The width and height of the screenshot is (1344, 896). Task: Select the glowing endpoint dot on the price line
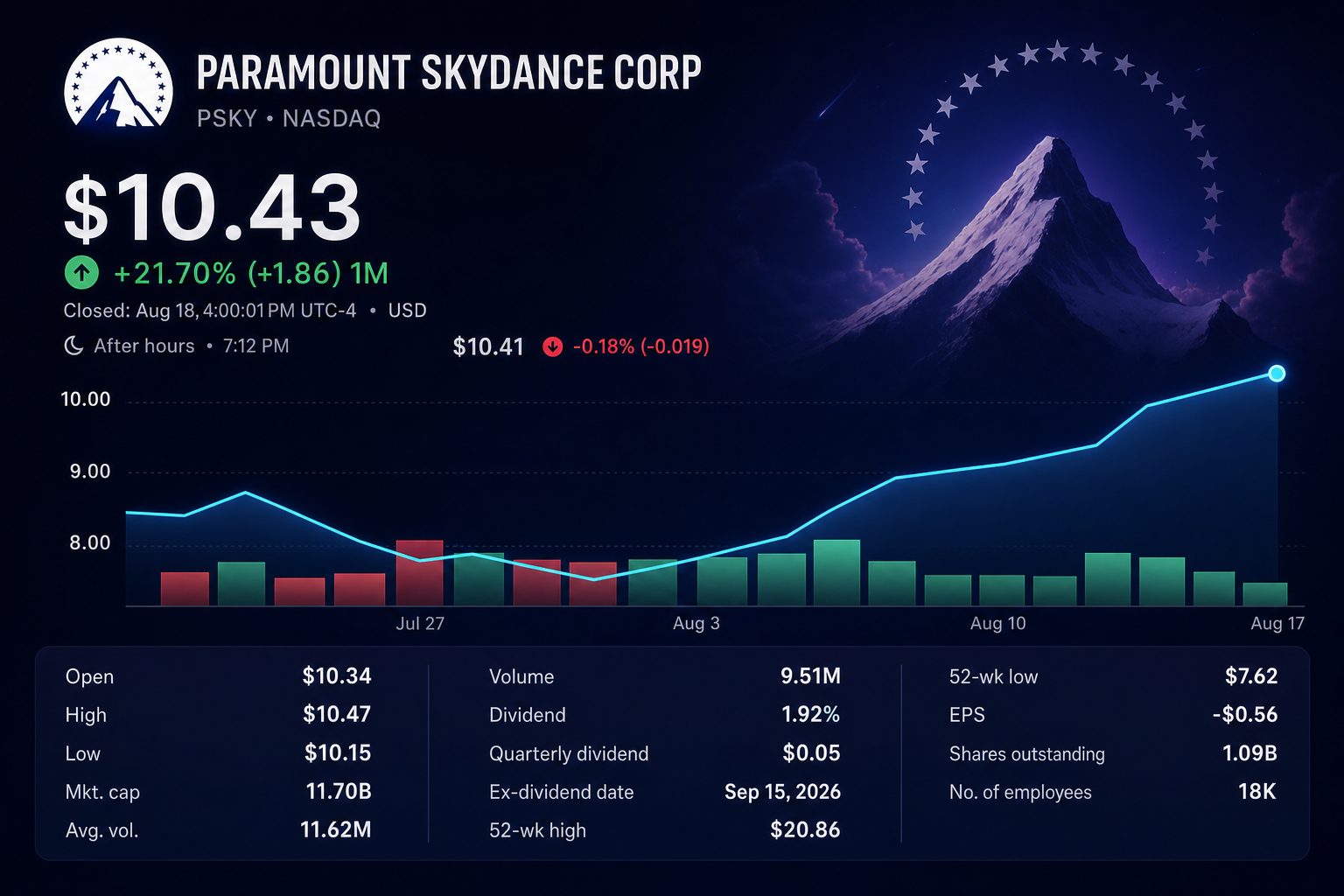pyautogui.click(x=1277, y=374)
